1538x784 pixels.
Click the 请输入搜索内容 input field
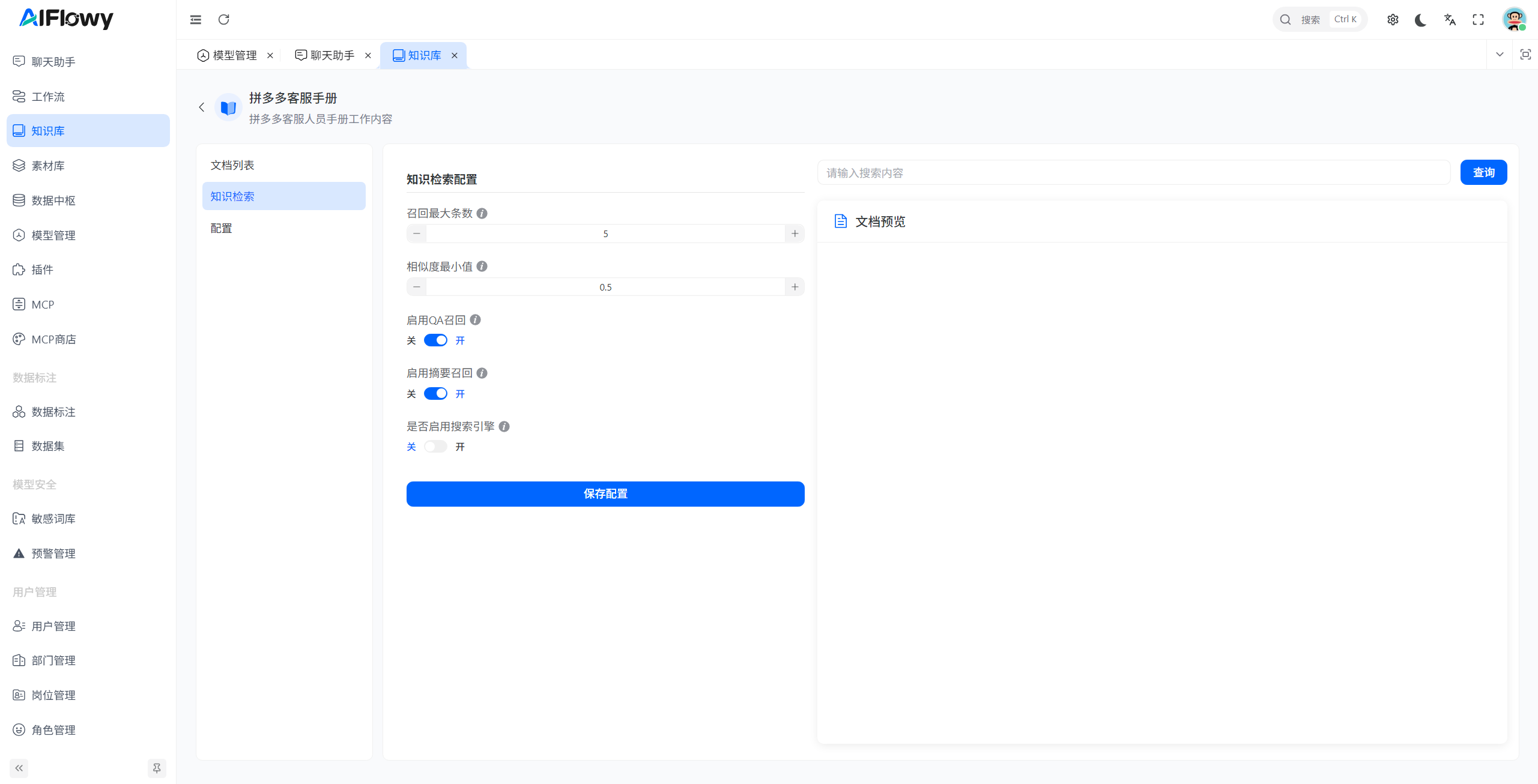coord(1133,173)
